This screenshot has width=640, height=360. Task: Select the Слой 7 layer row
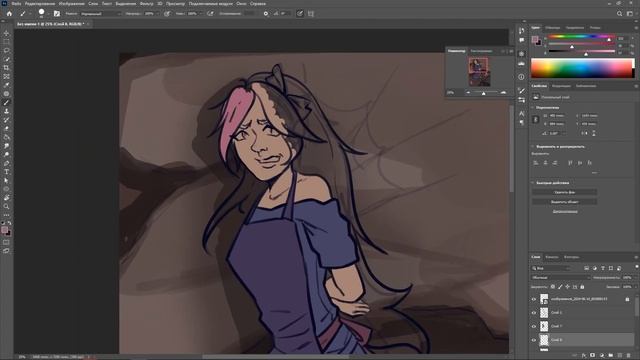point(582,326)
